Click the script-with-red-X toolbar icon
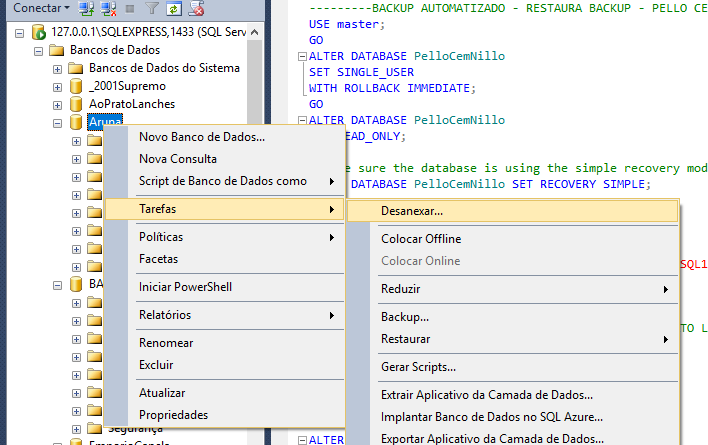The height and width of the screenshot is (445, 708). (x=196, y=8)
